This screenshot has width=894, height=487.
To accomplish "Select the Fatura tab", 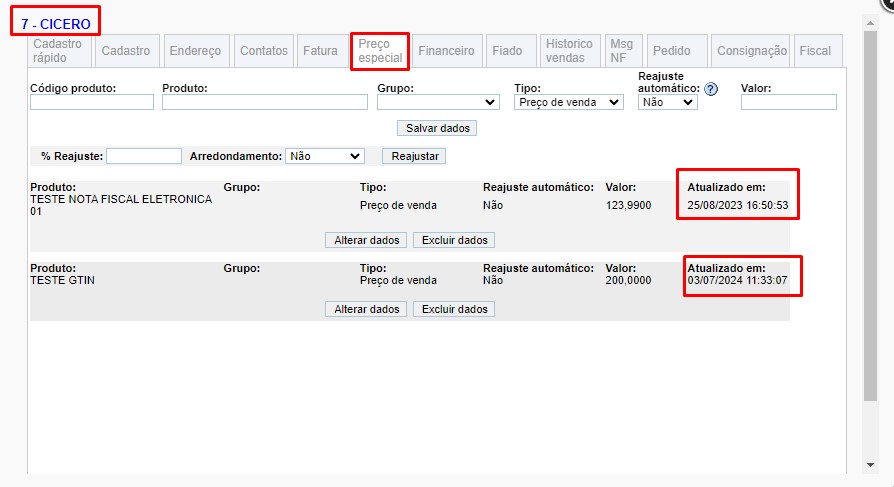I will point(320,51).
